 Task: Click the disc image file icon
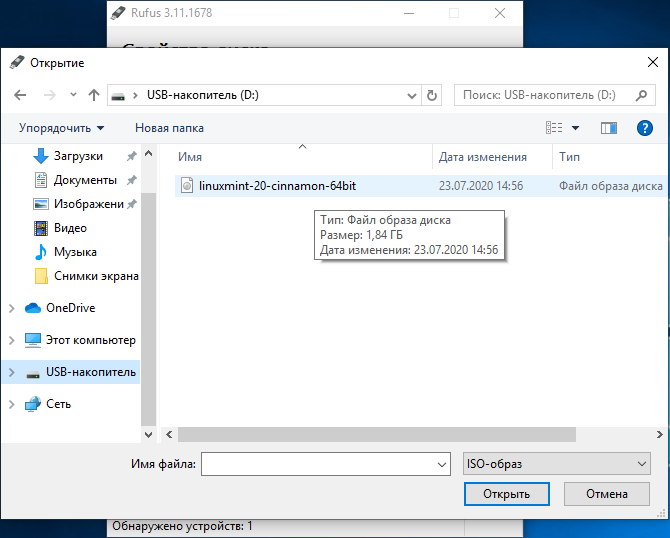187,185
